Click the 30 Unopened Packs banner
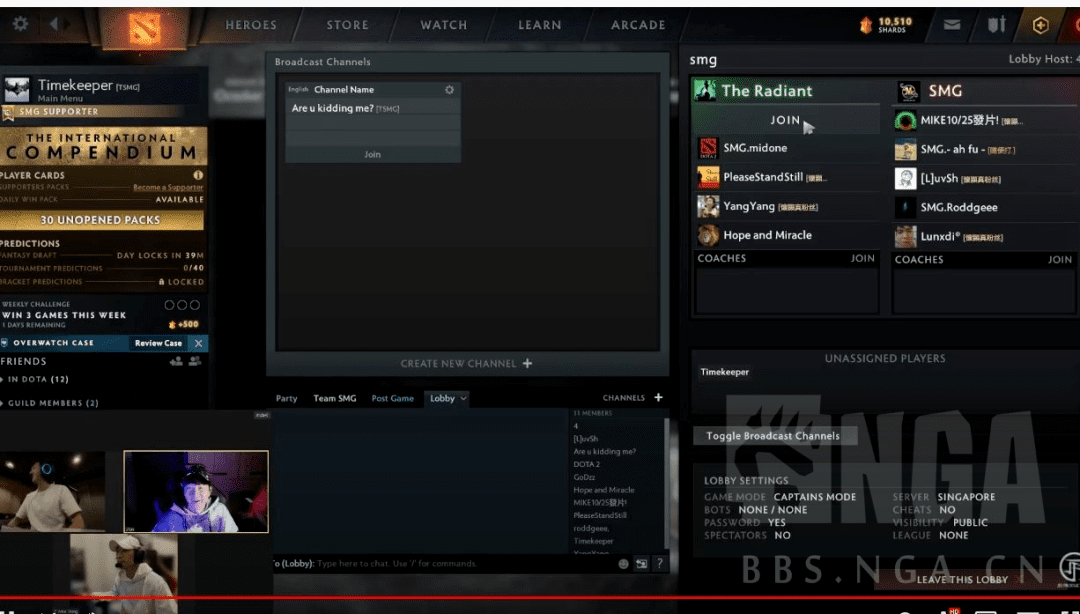This screenshot has height=614, width=1080. [x=102, y=220]
